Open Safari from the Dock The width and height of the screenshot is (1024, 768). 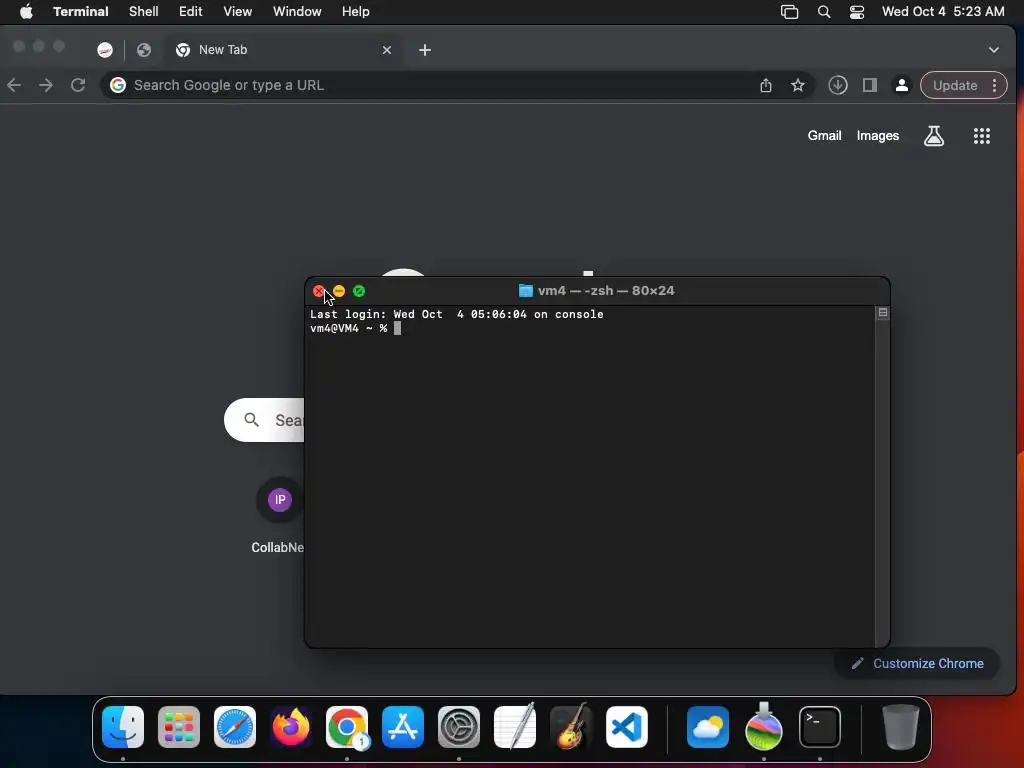(x=235, y=727)
